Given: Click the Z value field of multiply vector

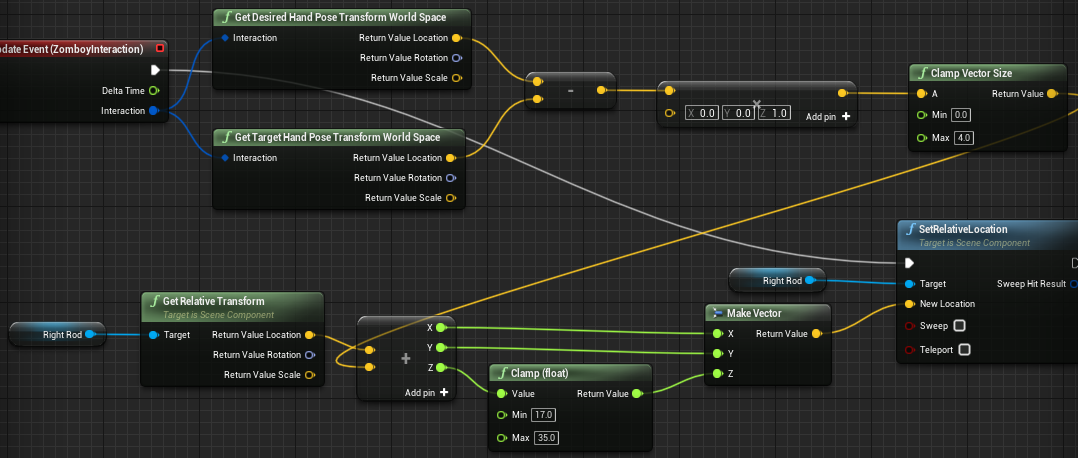Looking at the screenshot, I should pos(776,113).
